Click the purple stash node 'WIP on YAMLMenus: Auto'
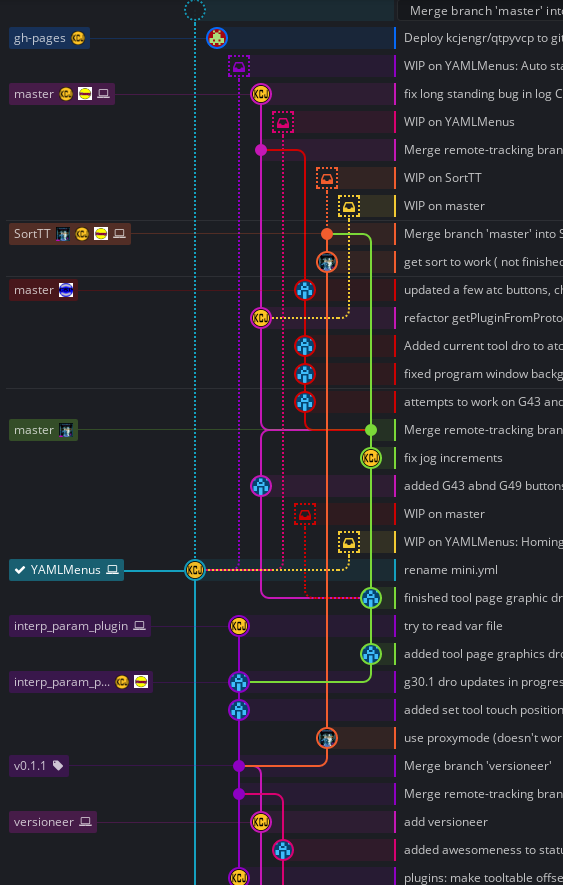Image resolution: width=563 pixels, height=885 pixels. click(239, 66)
